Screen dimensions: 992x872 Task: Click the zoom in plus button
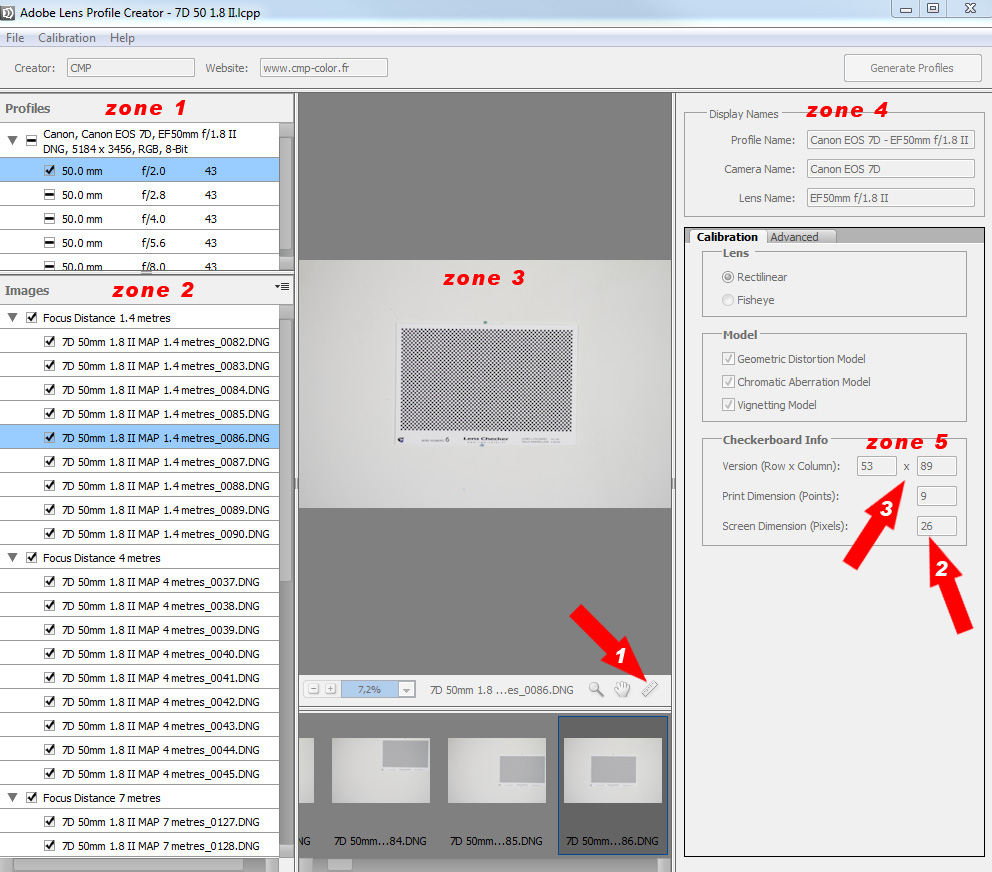click(330, 689)
